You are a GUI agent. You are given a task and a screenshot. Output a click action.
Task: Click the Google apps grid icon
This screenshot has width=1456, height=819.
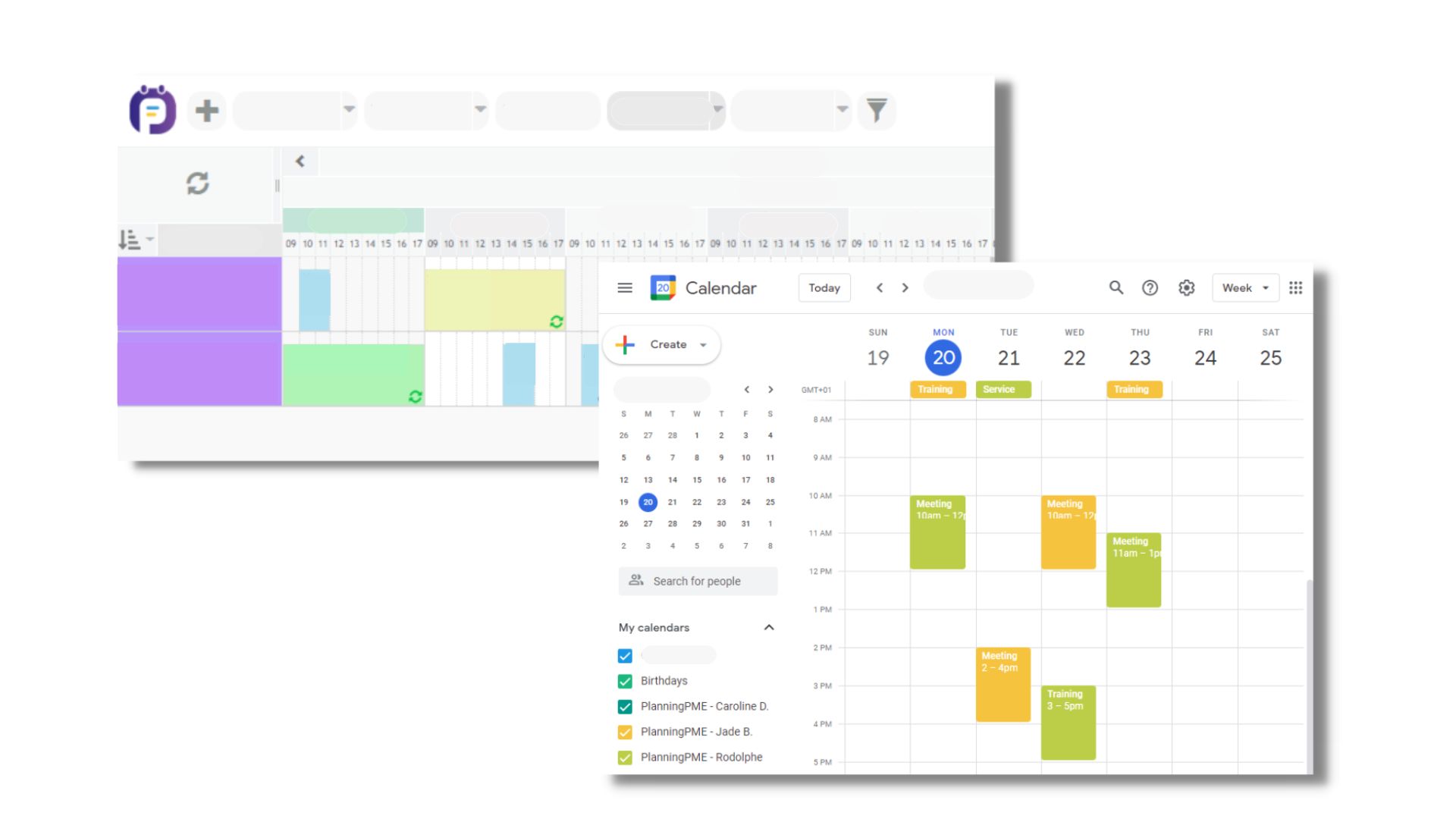1296,288
